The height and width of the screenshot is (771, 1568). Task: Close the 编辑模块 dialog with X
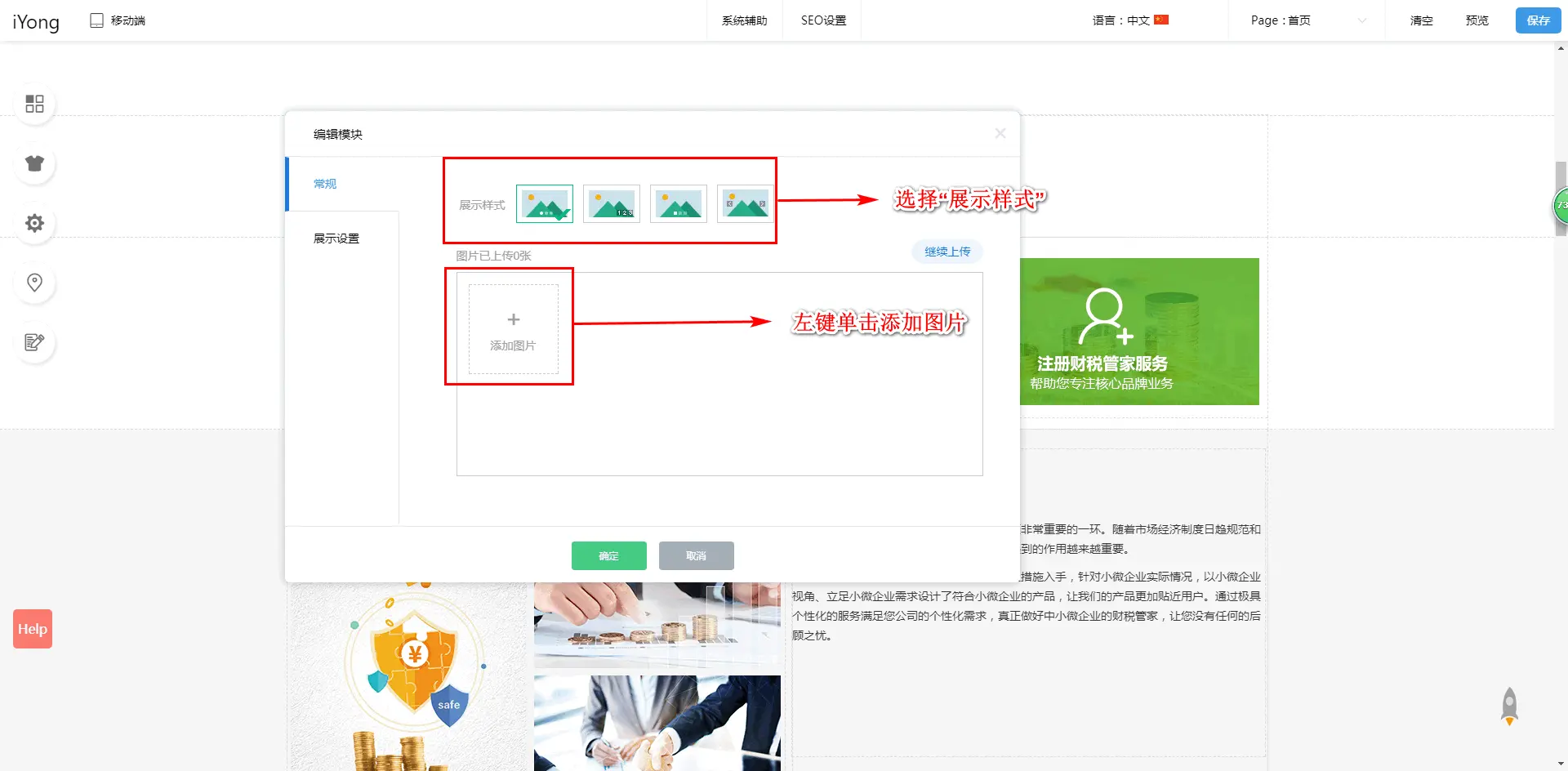(1000, 133)
